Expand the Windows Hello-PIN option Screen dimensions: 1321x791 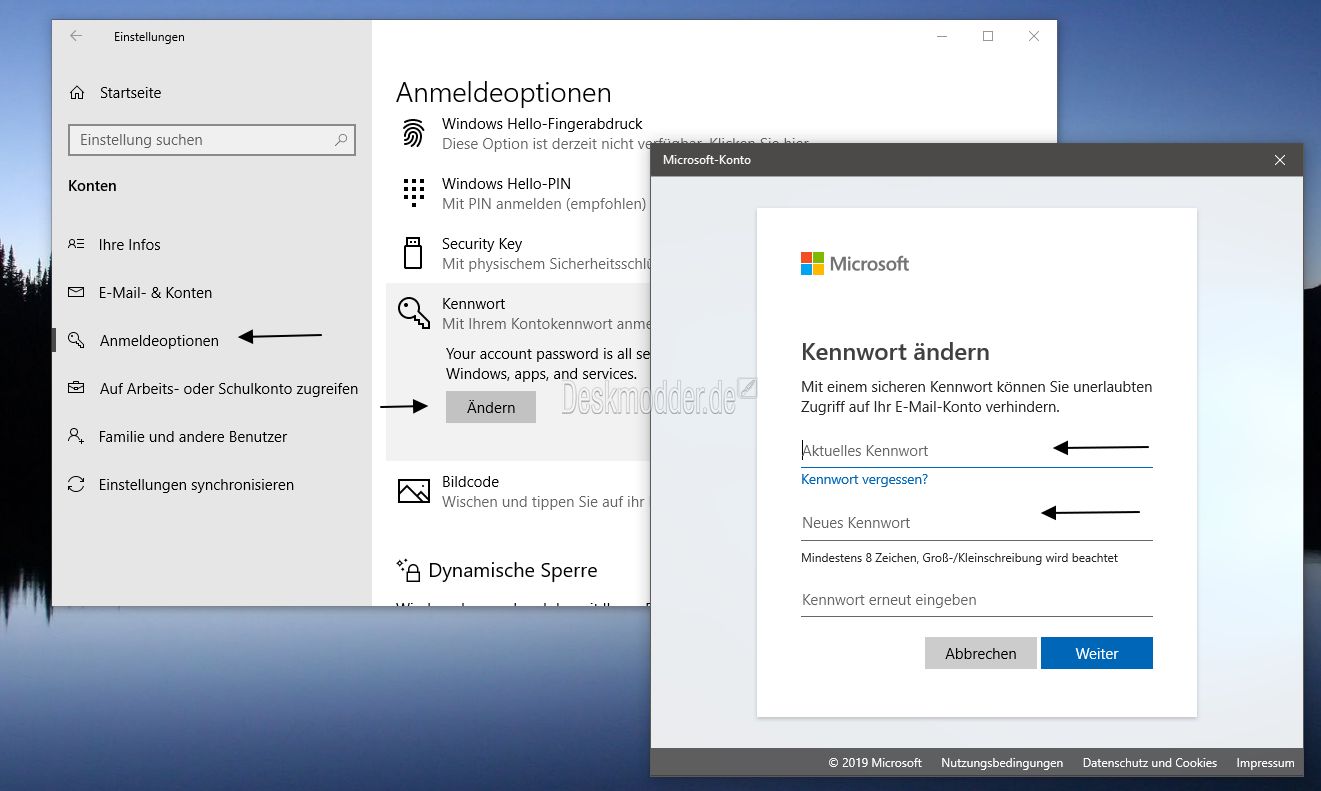(x=518, y=193)
